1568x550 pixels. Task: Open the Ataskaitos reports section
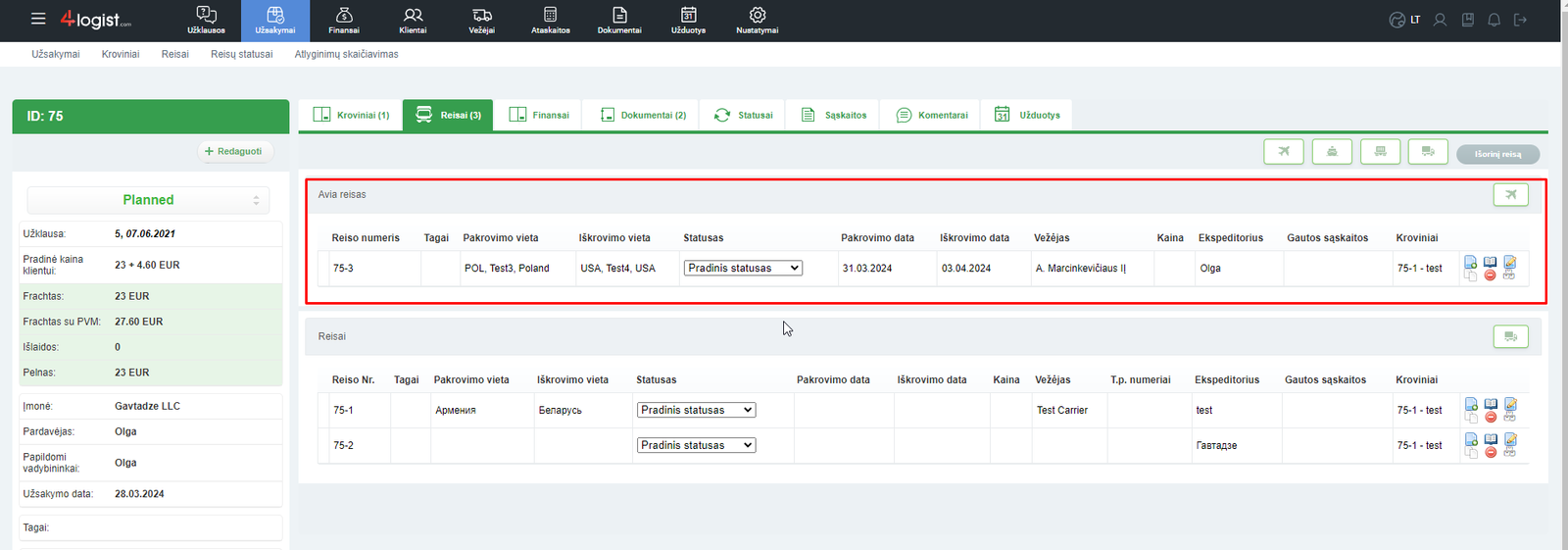(551, 21)
